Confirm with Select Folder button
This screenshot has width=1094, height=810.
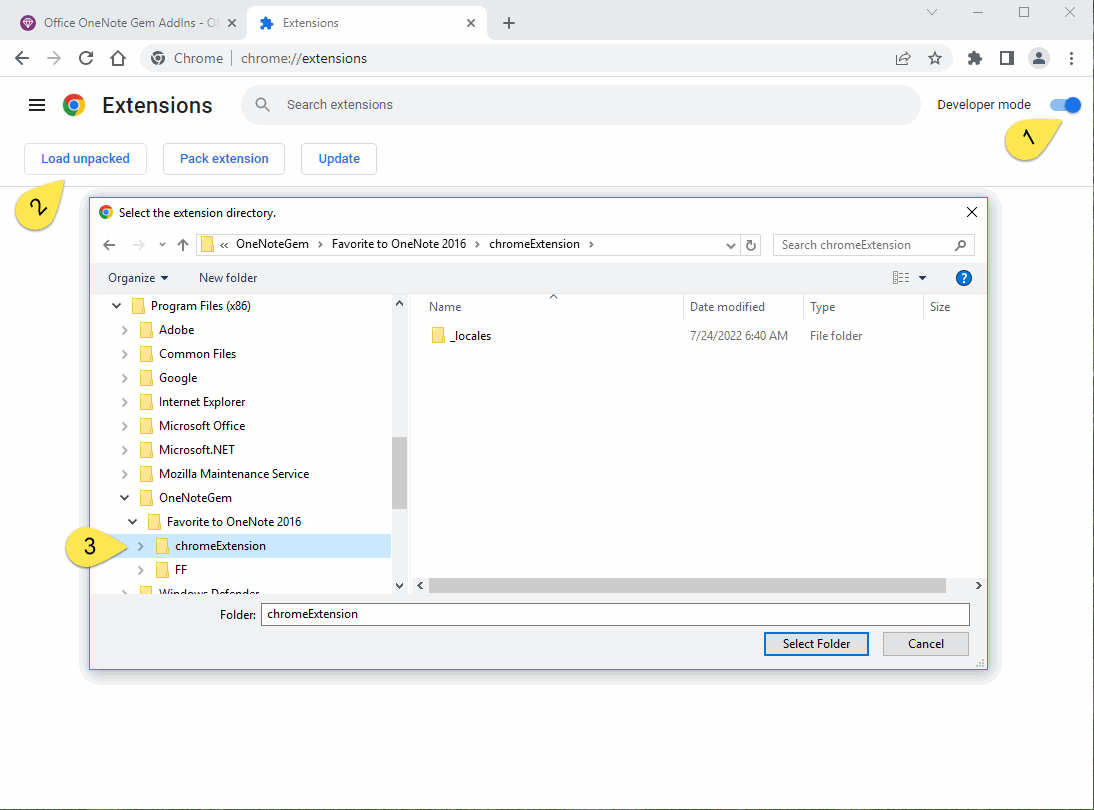point(816,644)
